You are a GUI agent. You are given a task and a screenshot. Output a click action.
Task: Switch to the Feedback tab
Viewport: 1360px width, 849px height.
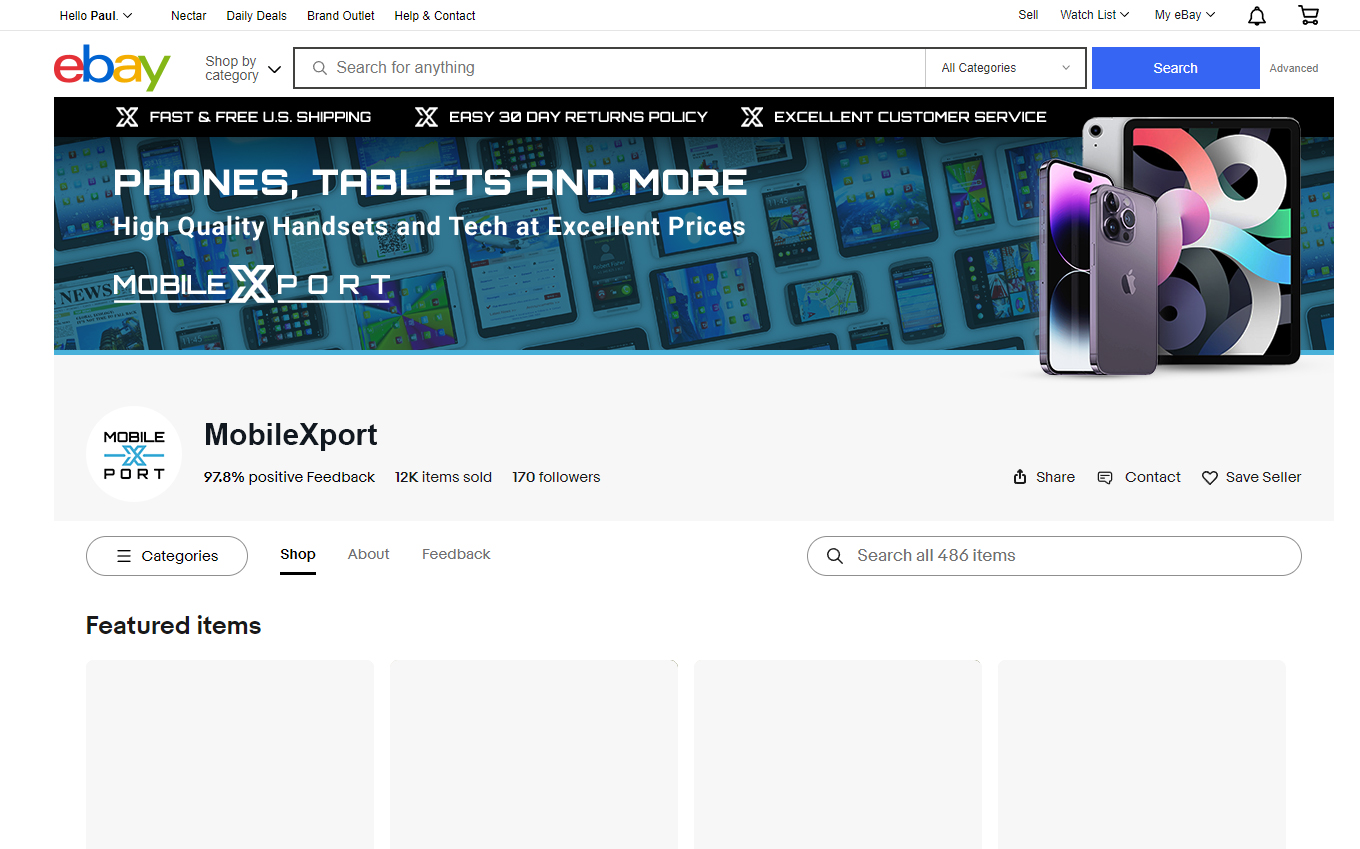click(456, 554)
